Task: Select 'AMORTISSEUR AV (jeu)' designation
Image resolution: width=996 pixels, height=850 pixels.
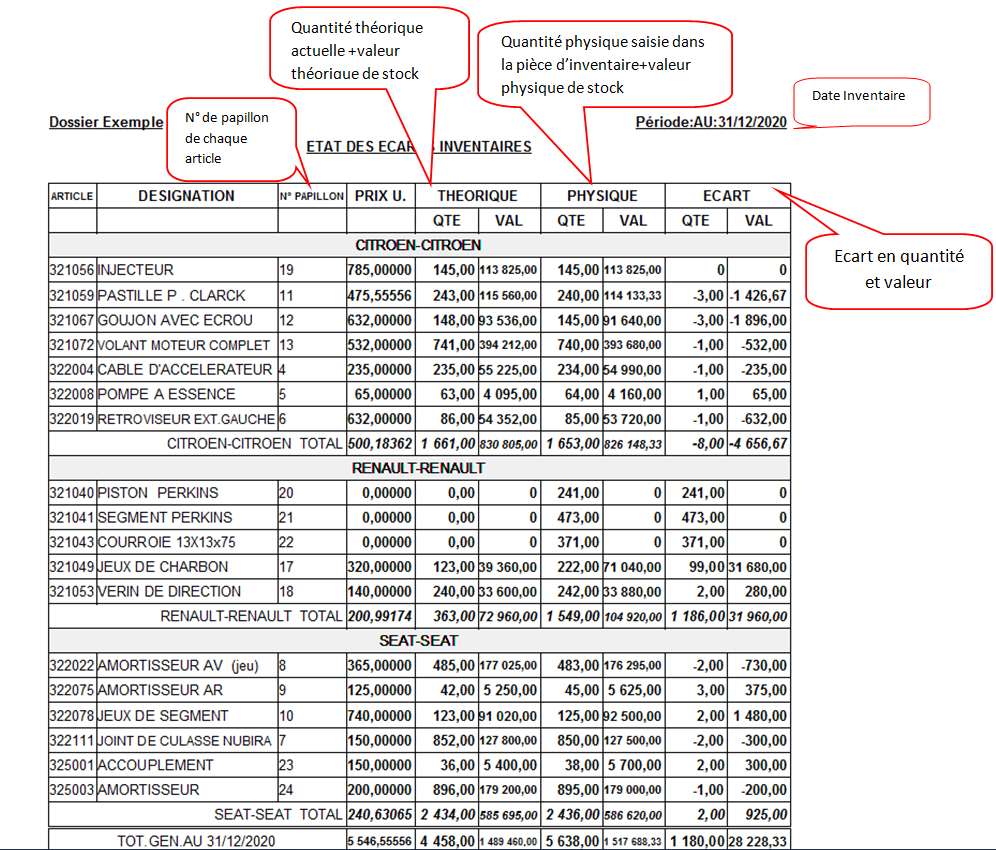Action: tap(178, 666)
